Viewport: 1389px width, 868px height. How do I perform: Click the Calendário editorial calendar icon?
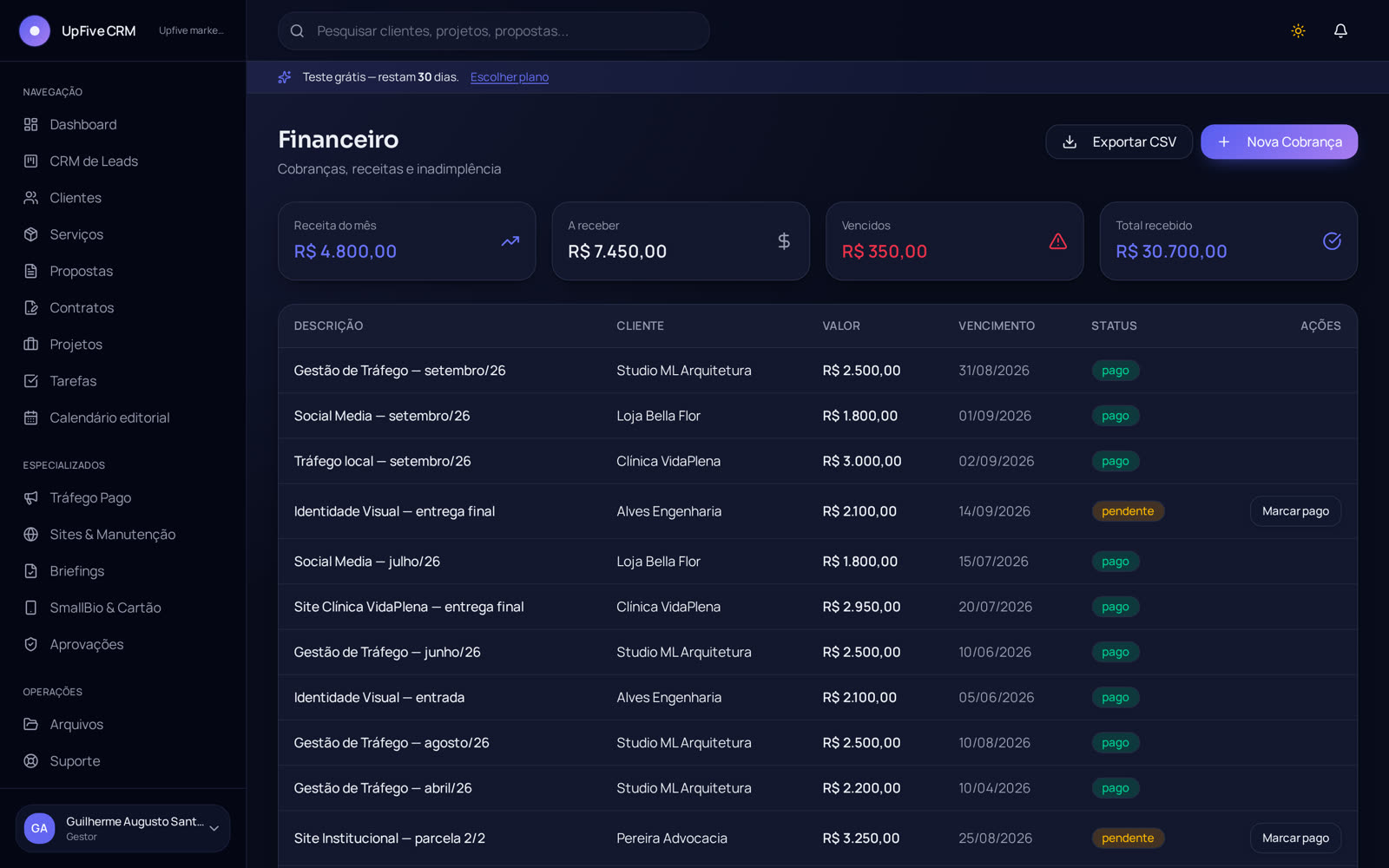click(31, 418)
